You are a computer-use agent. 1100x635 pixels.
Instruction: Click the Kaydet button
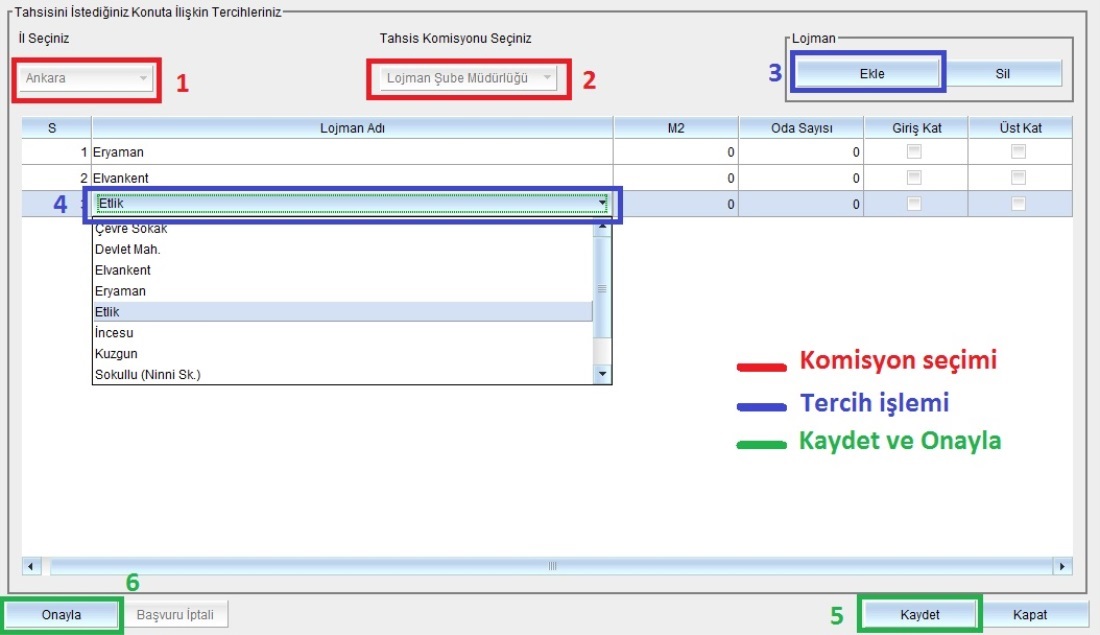pyautogui.click(x=919, y=614)
